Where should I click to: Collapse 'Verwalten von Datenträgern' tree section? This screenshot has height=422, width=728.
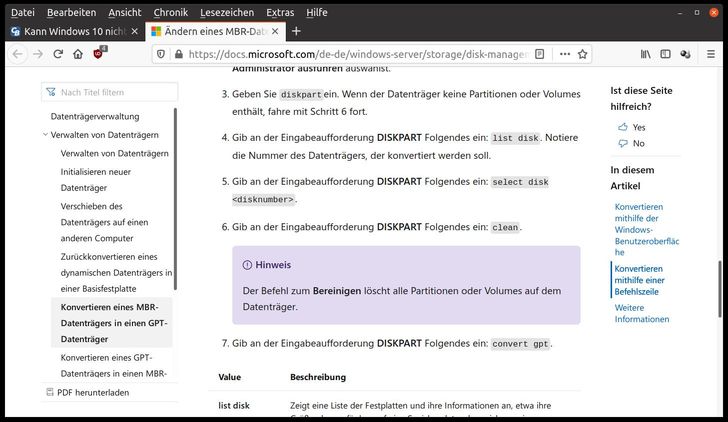(x=45, y=135)
